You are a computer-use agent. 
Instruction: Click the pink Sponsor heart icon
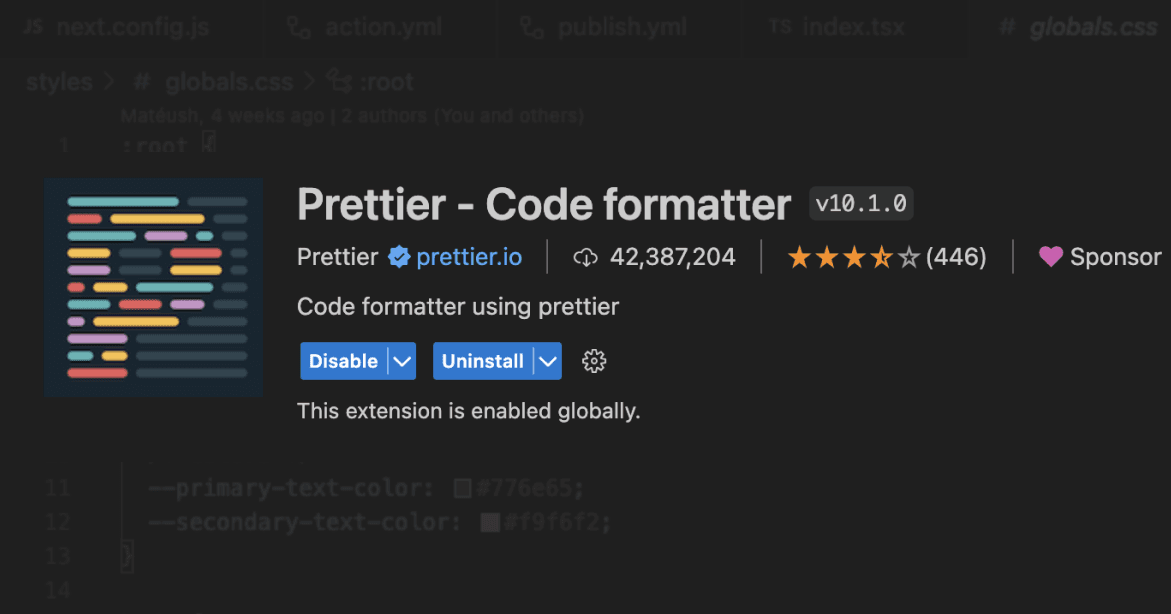pyautogui.click(x=1050, y=257)
